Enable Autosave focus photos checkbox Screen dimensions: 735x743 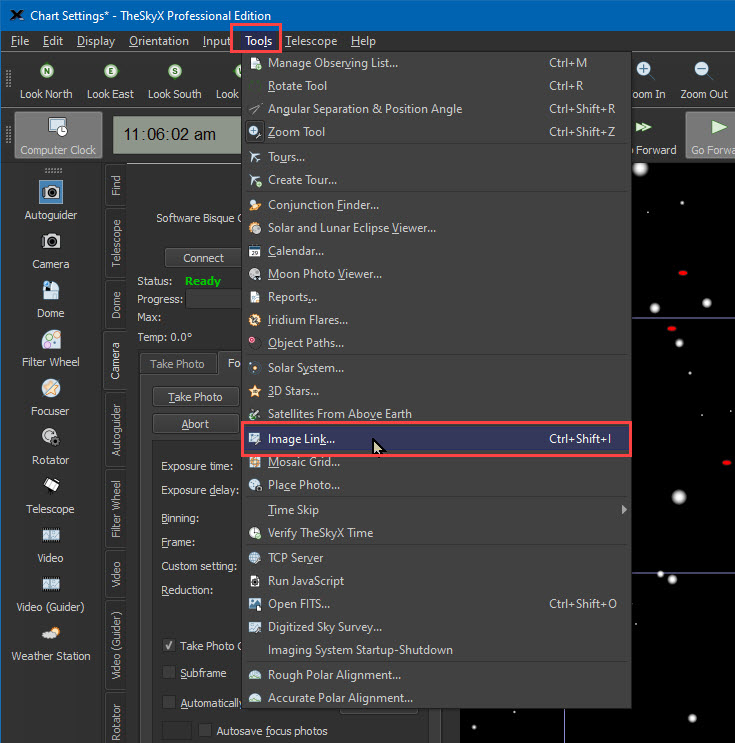(205, 730)
